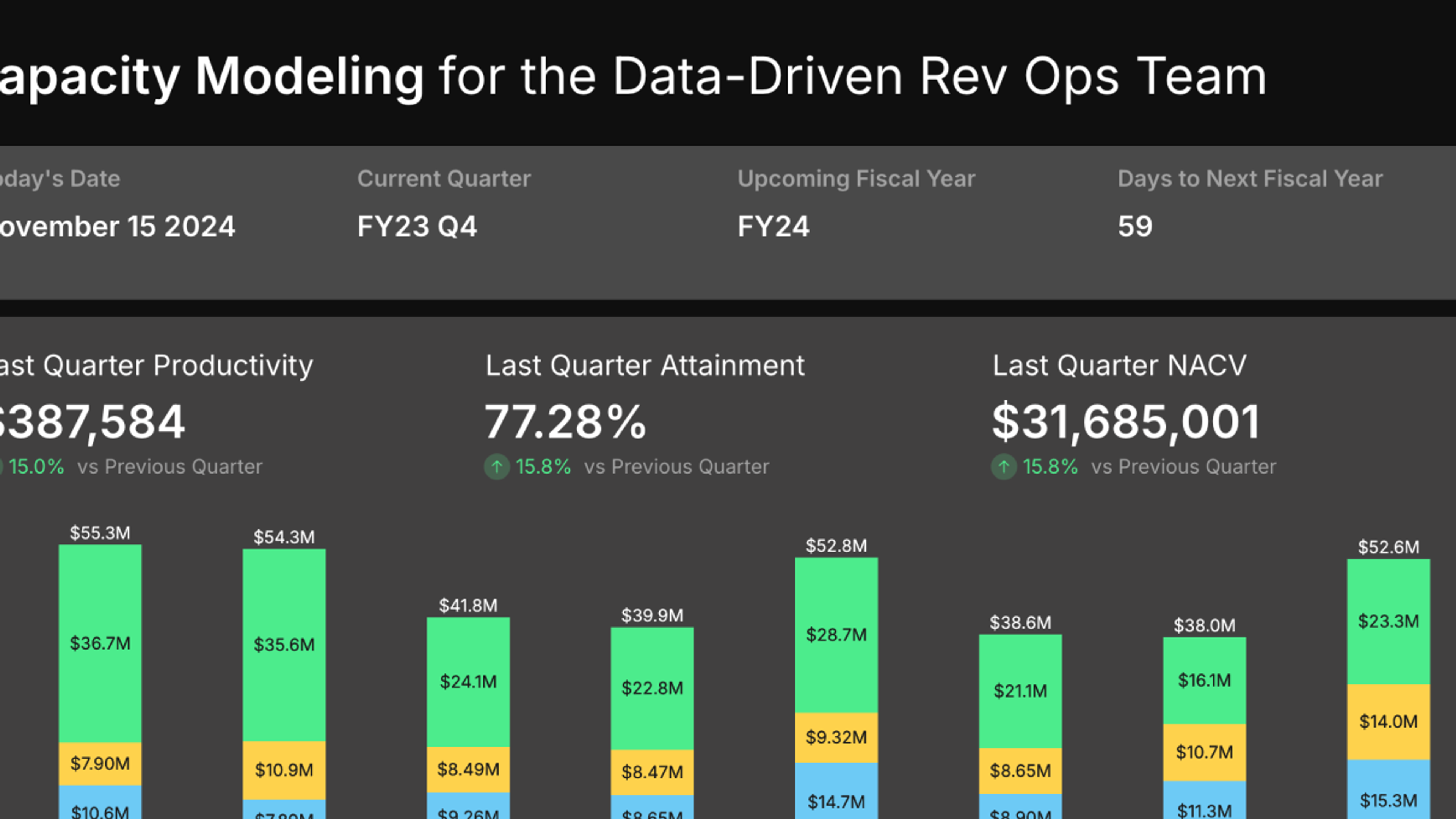Click the $55.3M total bar label
This screenshot has width=1456, height=819.
(x=100, y=533)
